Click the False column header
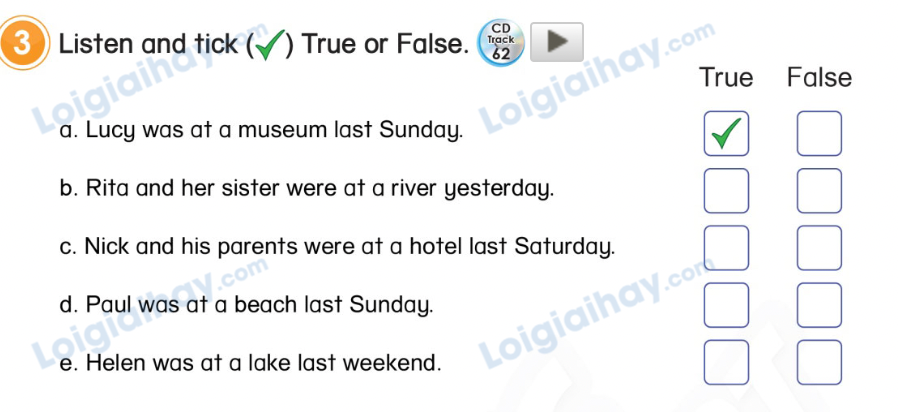The image size is (898, 412). pyautogui.click(x=819, y=77)
